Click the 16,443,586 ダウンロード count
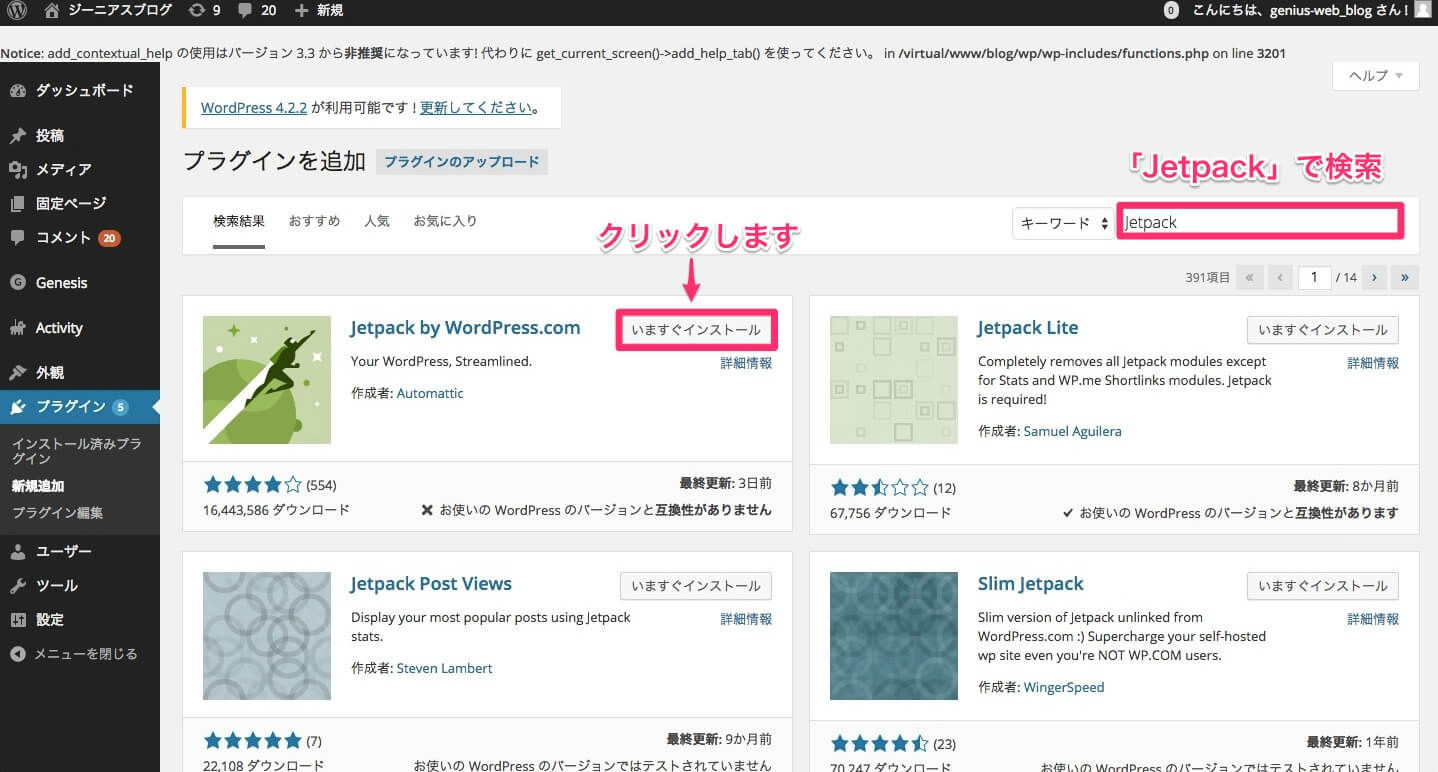The image size is (1438, 772). 277,510
